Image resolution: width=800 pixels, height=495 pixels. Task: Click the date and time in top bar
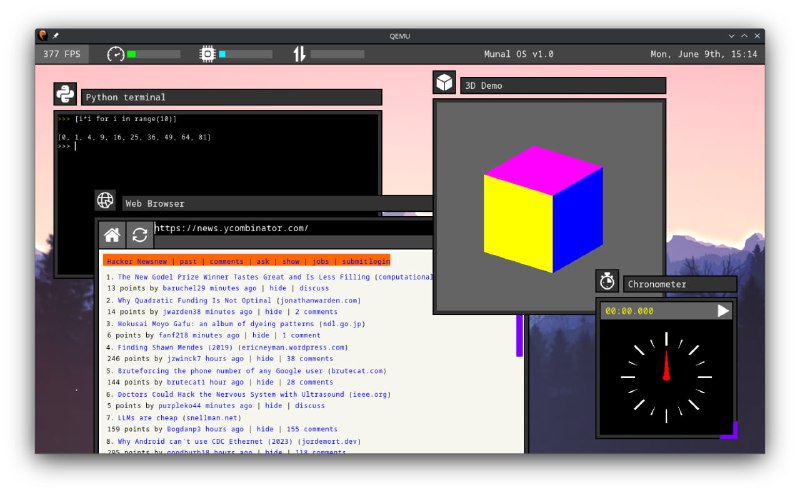click(703, 54)
